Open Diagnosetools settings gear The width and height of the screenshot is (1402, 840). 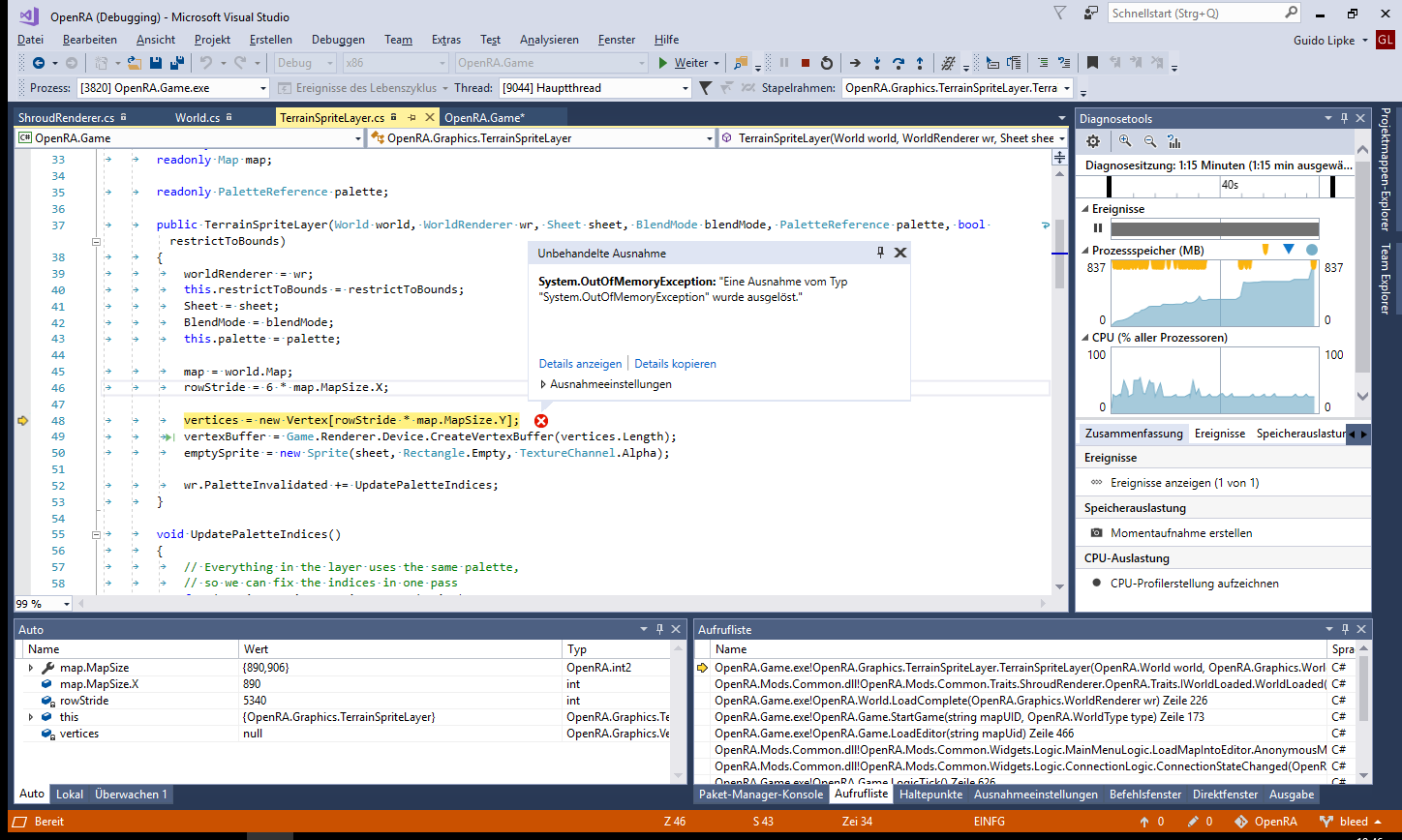1093,140
